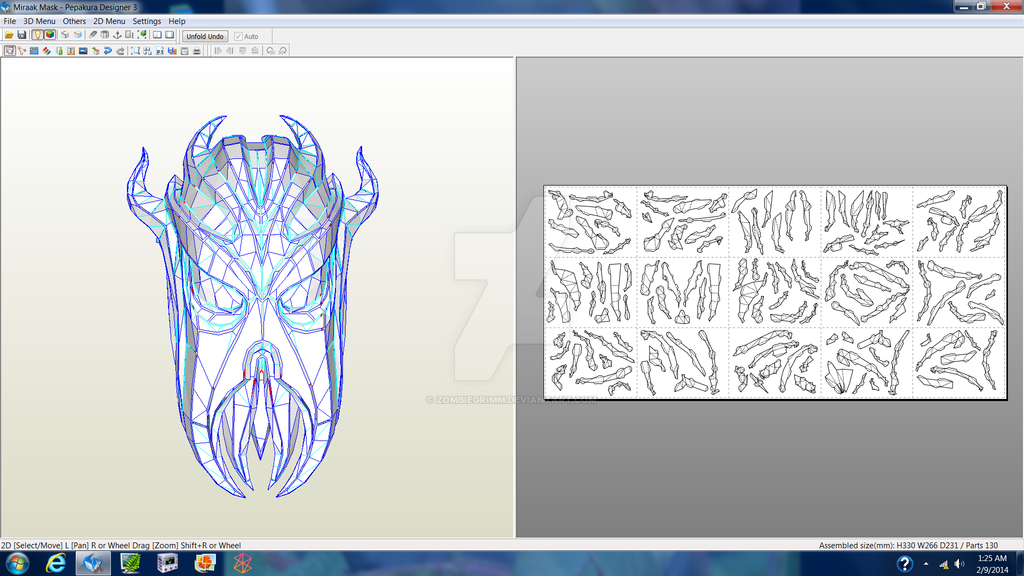Open the File menu
The image size is (1024, 576).
coord(10,21)
